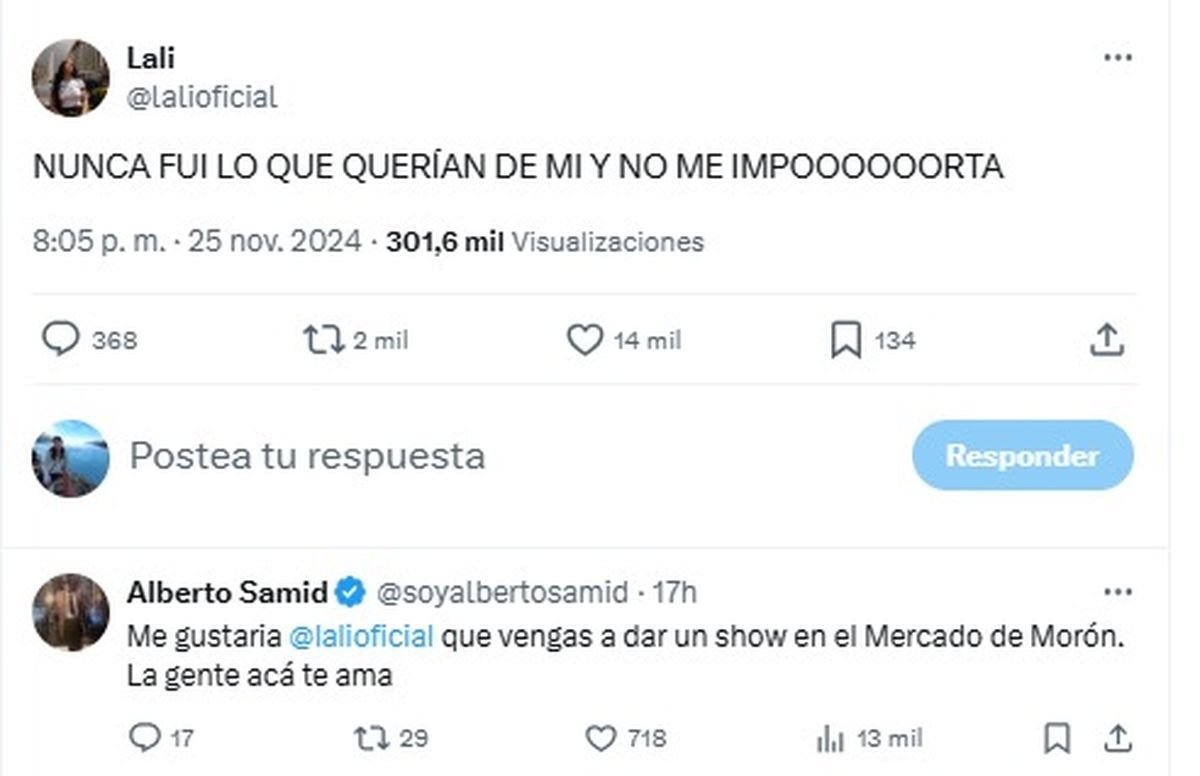This screenshot has width=1200, height=776.
Task: Click the bookmark icon on Samid's reply
Action: (x=1056, y=739)
